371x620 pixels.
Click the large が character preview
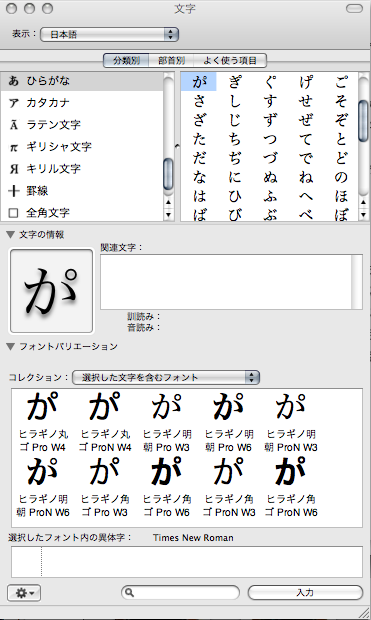pyautogui.click(x=51, y=291)
